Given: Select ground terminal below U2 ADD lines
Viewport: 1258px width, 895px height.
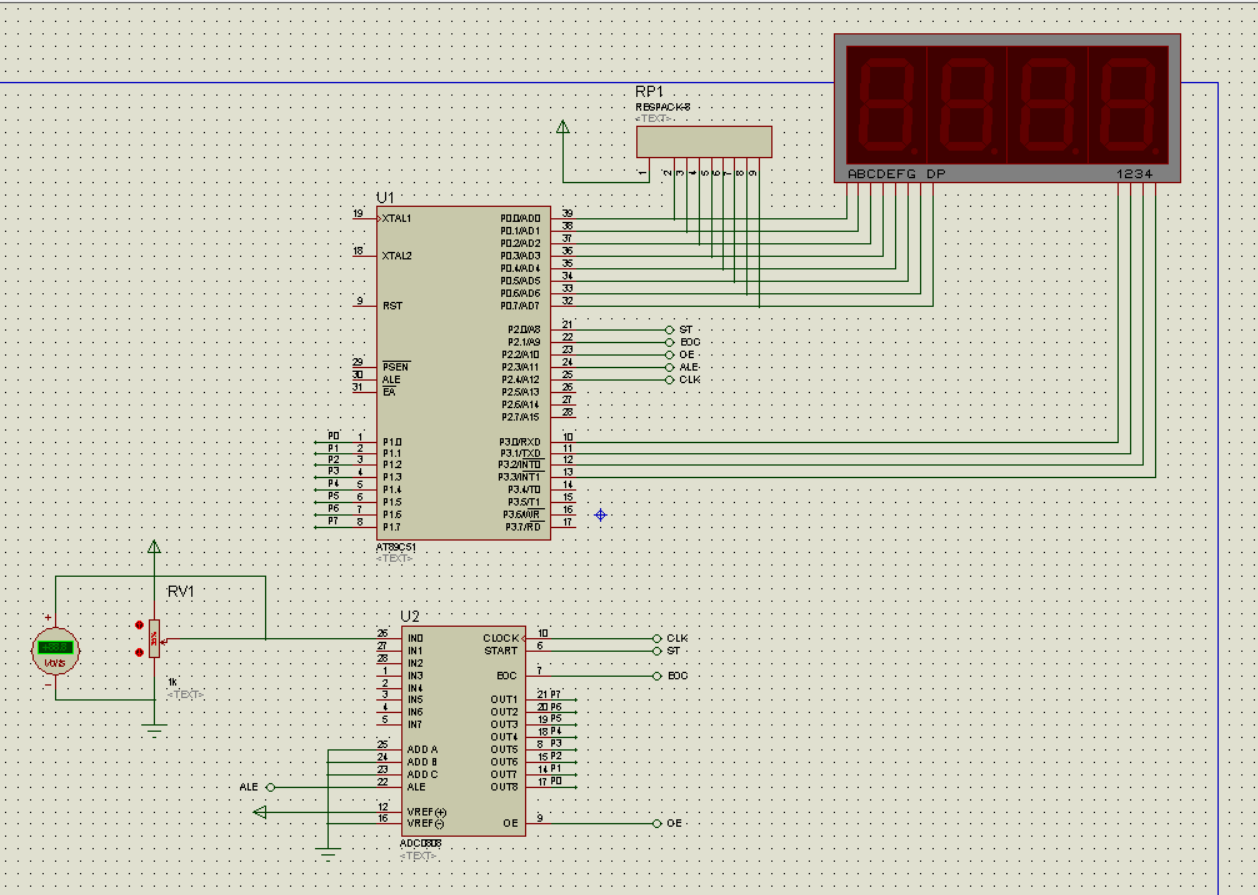Looking at the screenshot, I should point(327,853).
